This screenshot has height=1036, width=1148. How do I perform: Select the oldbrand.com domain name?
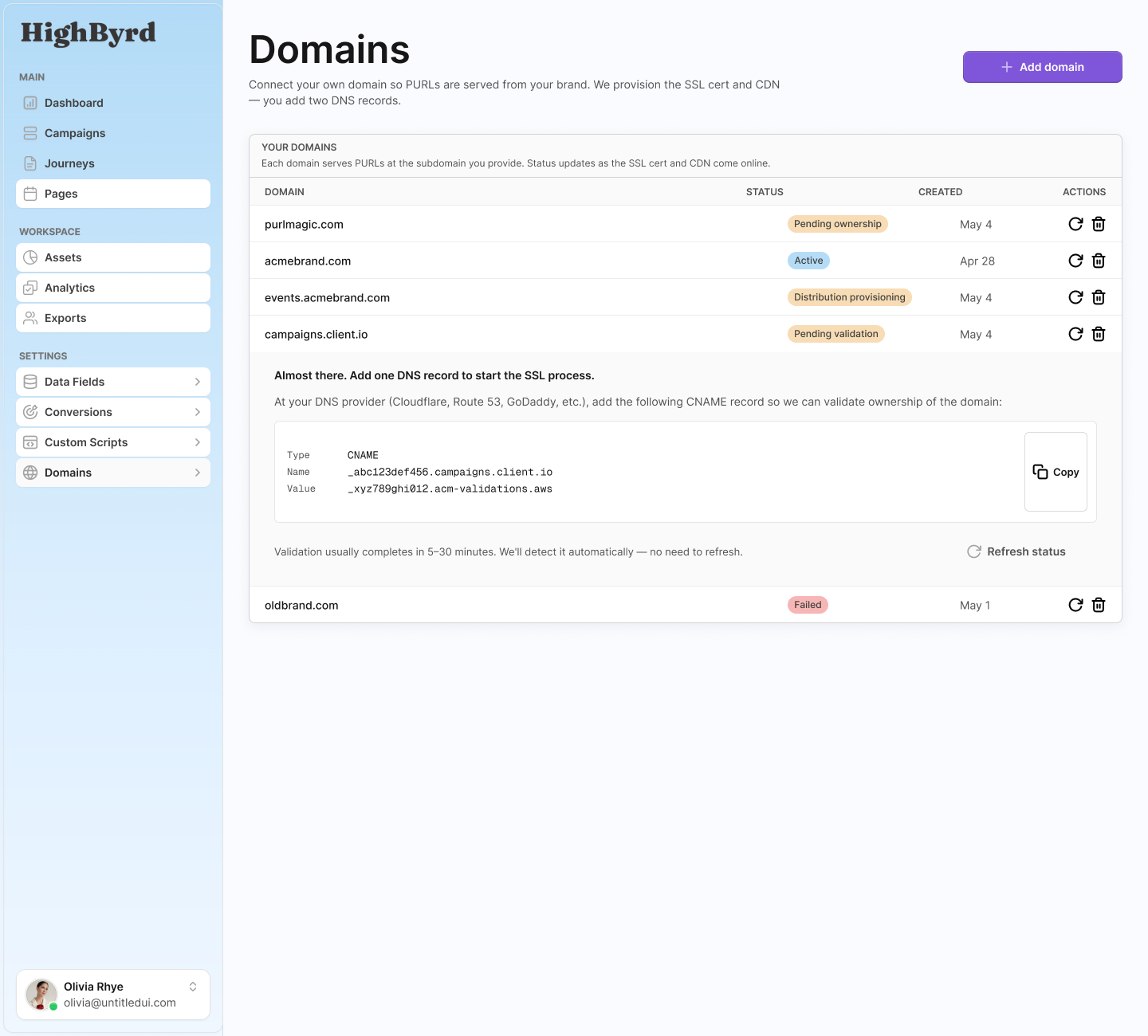301,606
